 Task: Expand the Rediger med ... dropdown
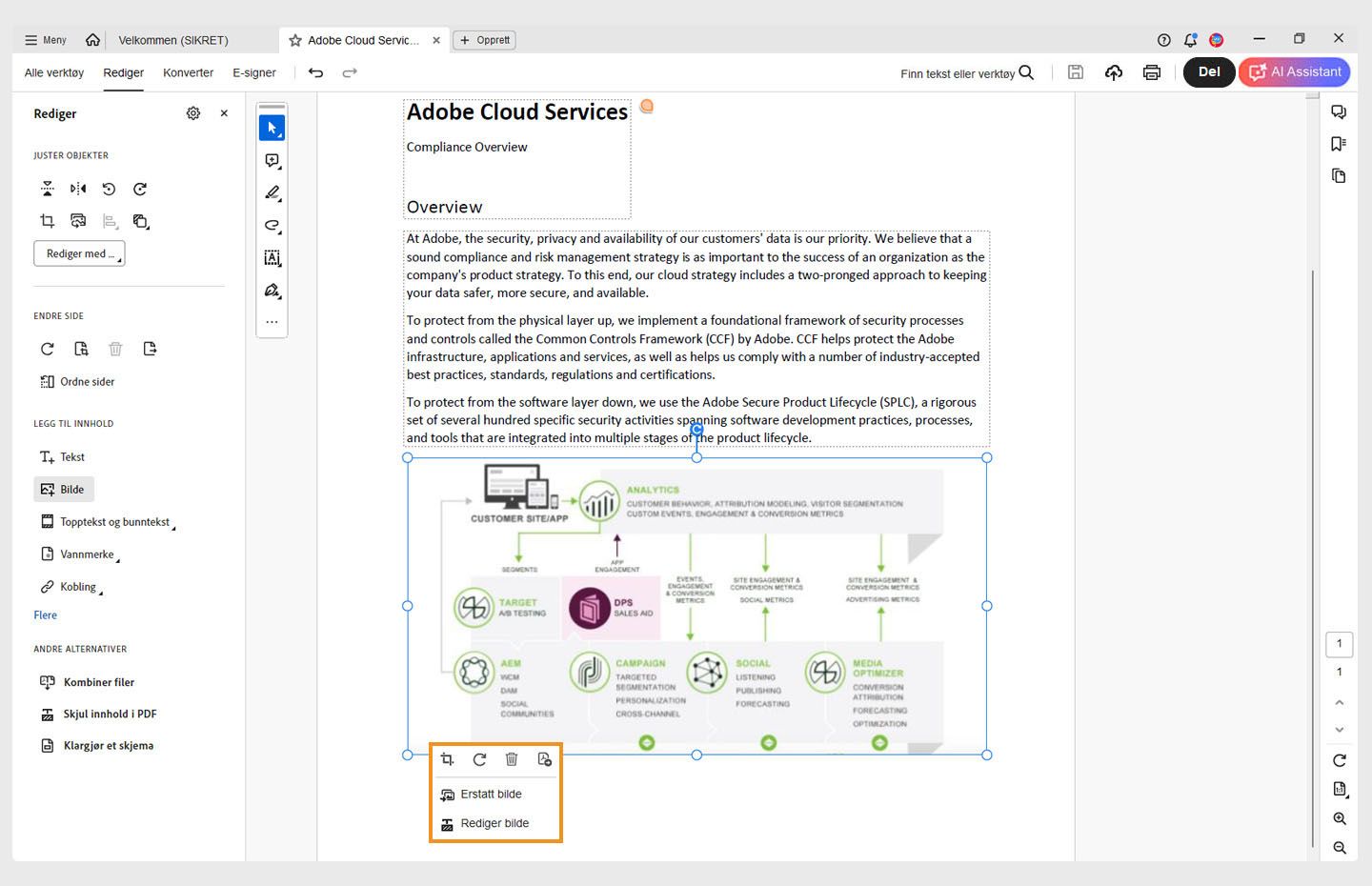coord(79,253)
